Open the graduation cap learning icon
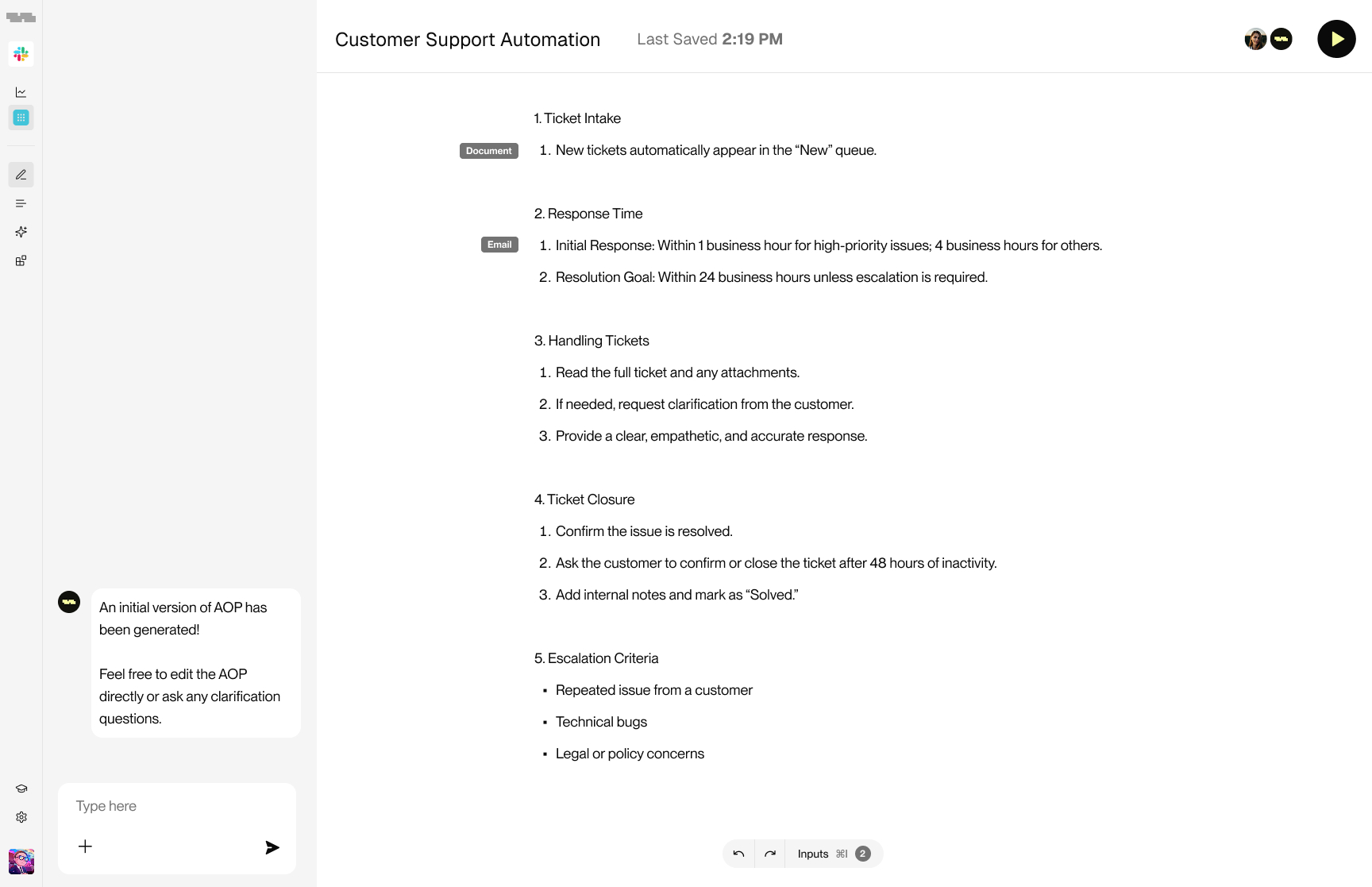Screen dimensions: 1372x887 point(21,789)
